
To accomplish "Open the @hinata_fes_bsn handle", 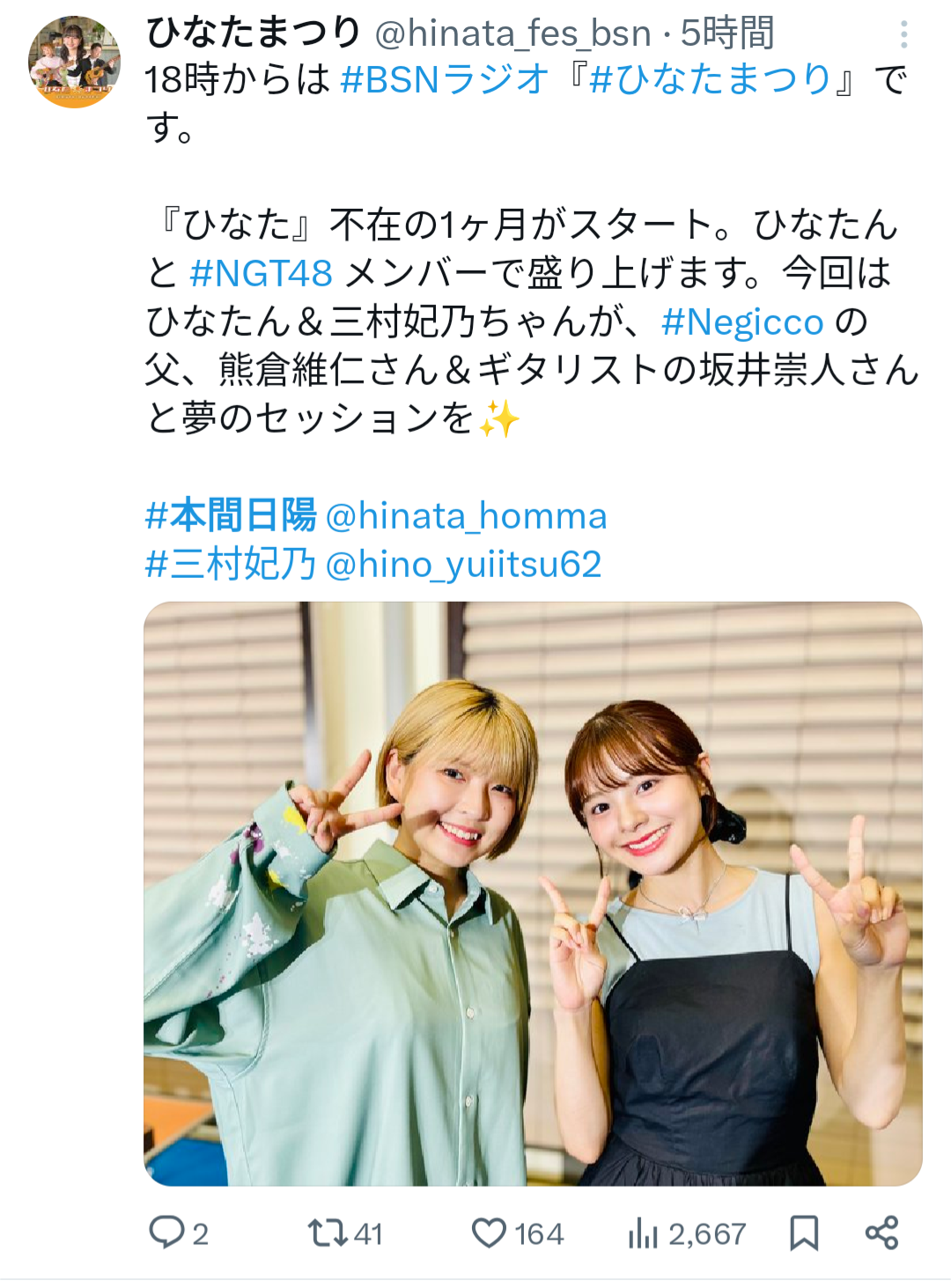I will (512, 33).
